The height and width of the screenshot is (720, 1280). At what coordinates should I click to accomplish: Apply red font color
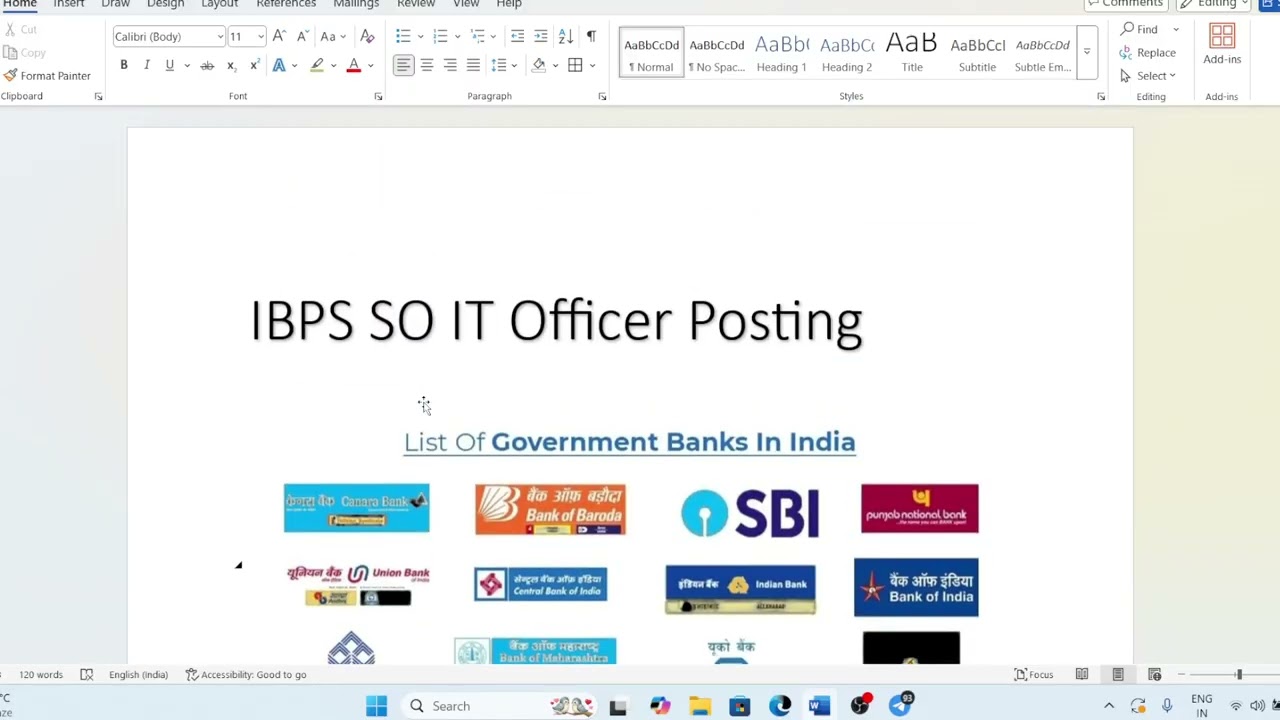353,65
